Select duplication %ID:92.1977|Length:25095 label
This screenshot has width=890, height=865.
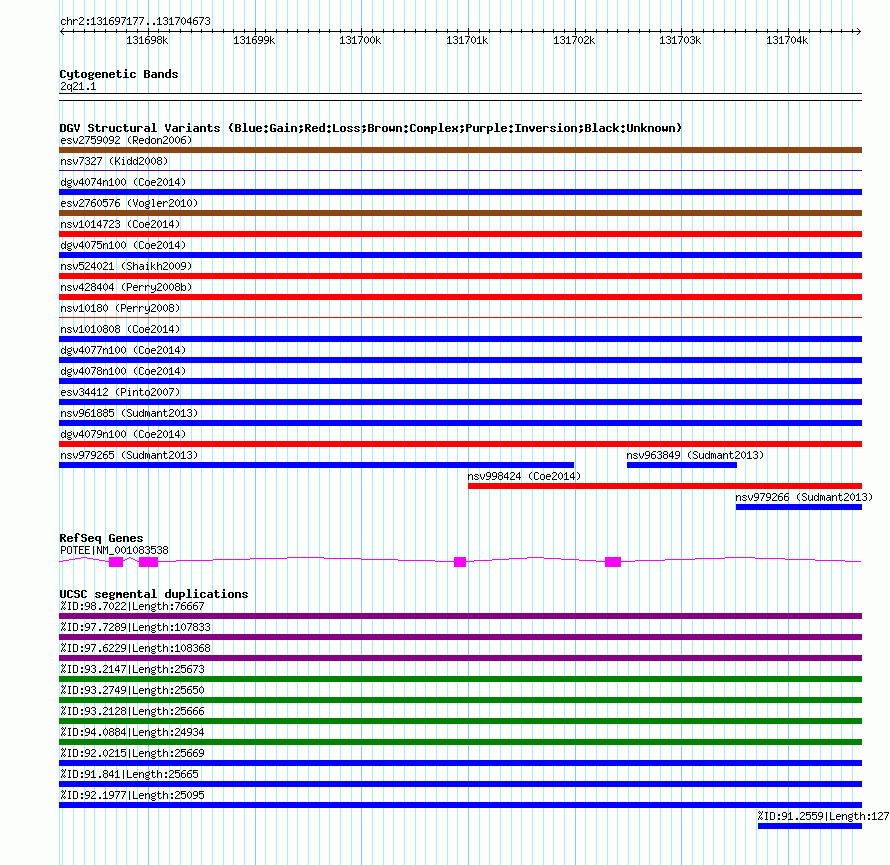[132, 795]
